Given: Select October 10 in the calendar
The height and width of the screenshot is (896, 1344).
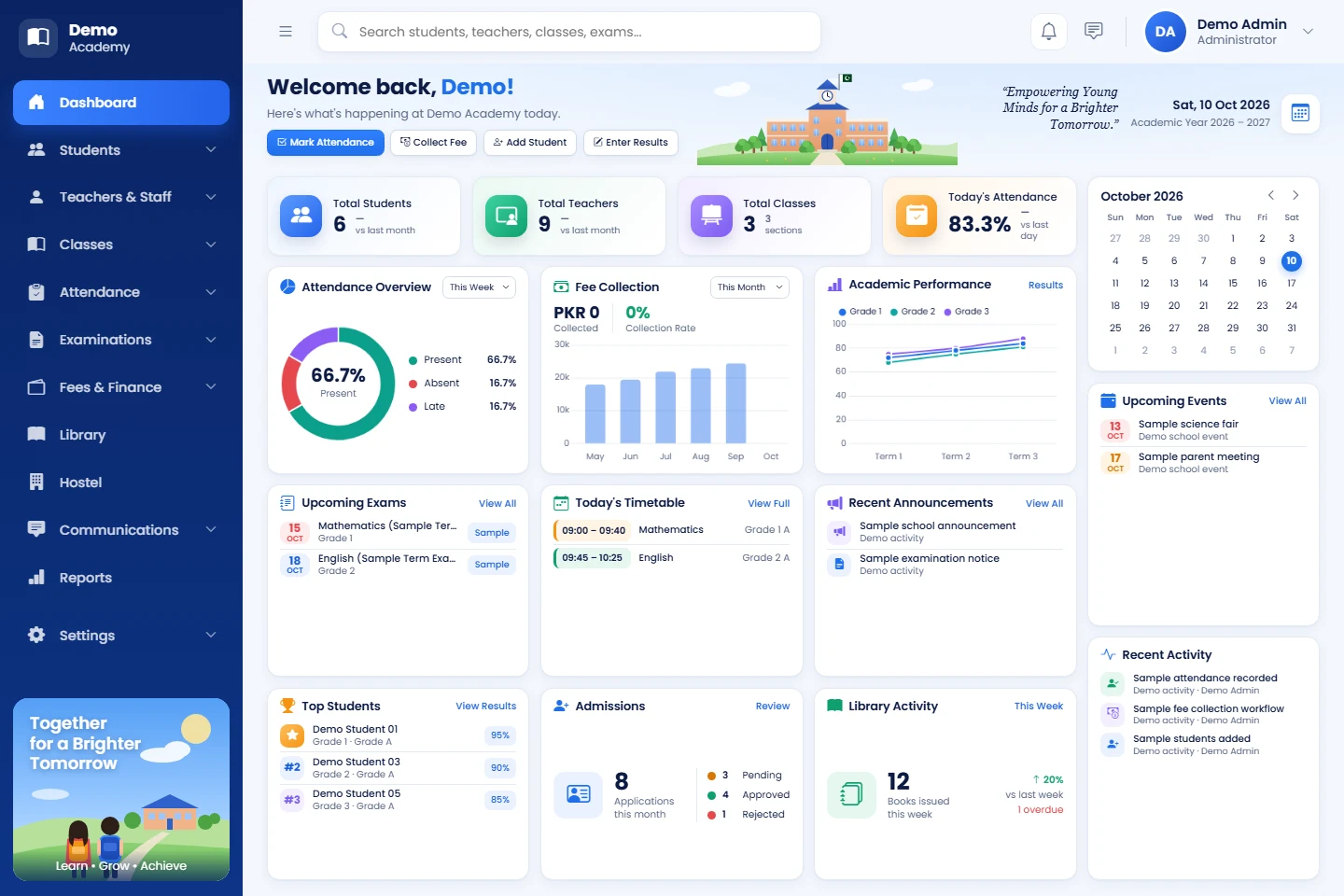Looking at the screenshot, I should [1292, 260].
